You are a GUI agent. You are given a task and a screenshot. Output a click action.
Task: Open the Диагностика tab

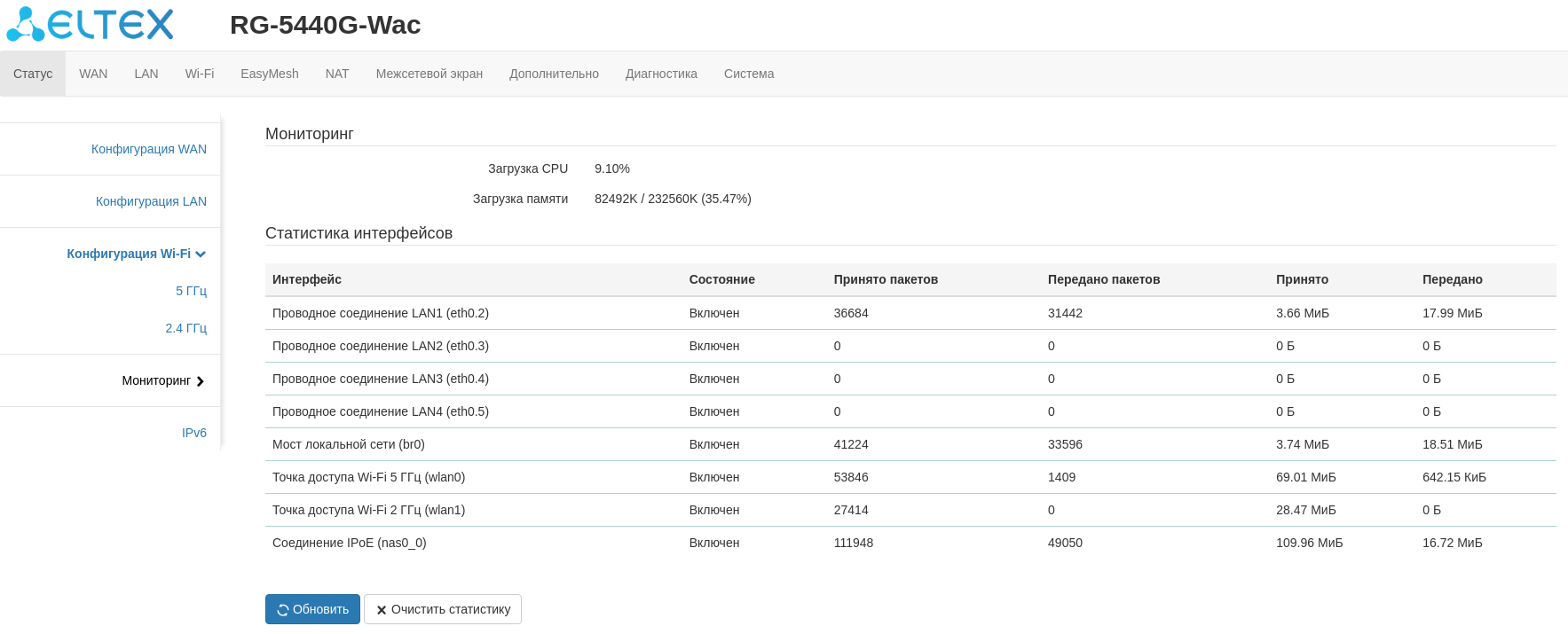[x=661, y=74]
